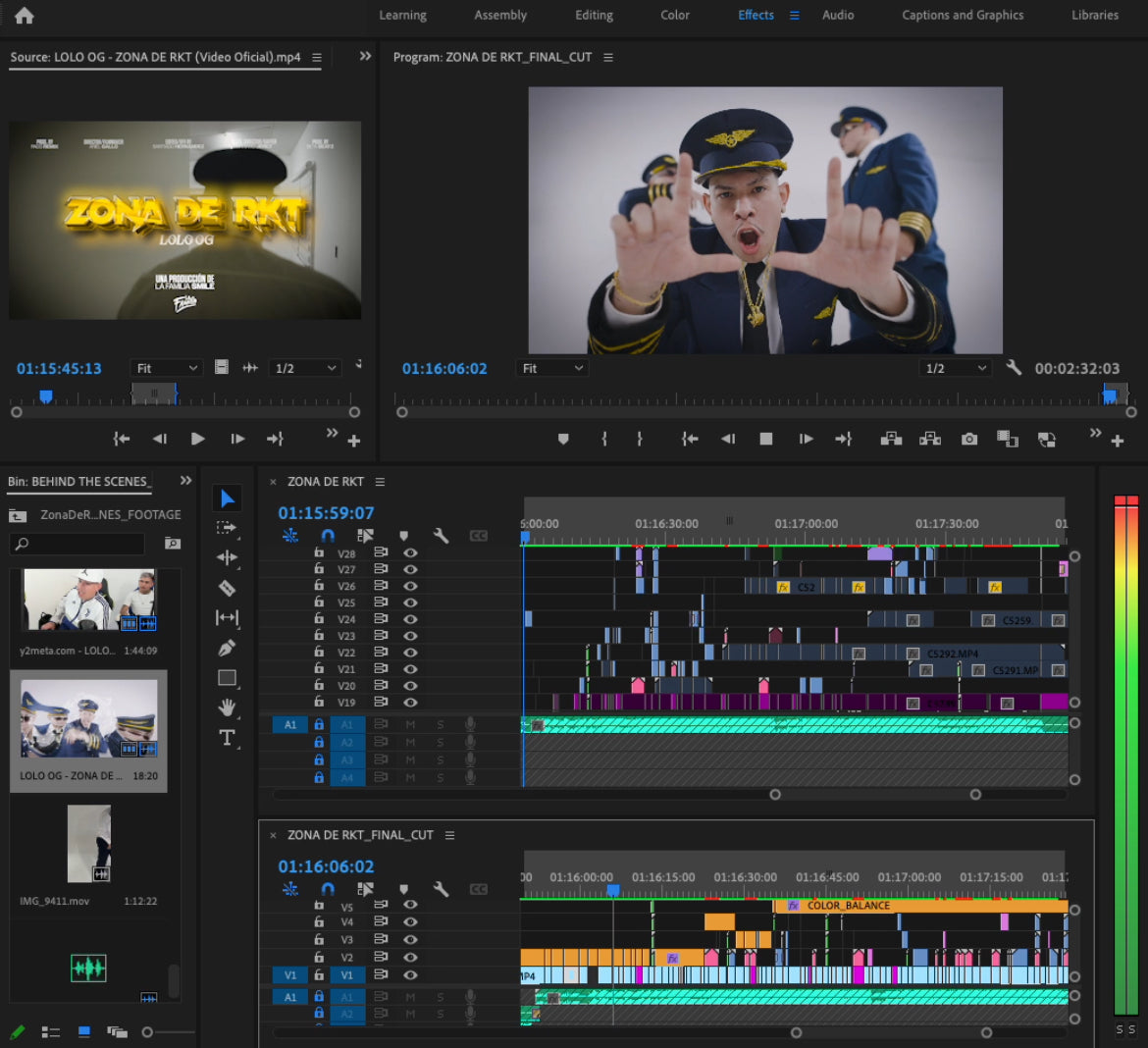1148x1048 pixels.
Task: Switch to Assembly workspace
Action: pos(500,15)
